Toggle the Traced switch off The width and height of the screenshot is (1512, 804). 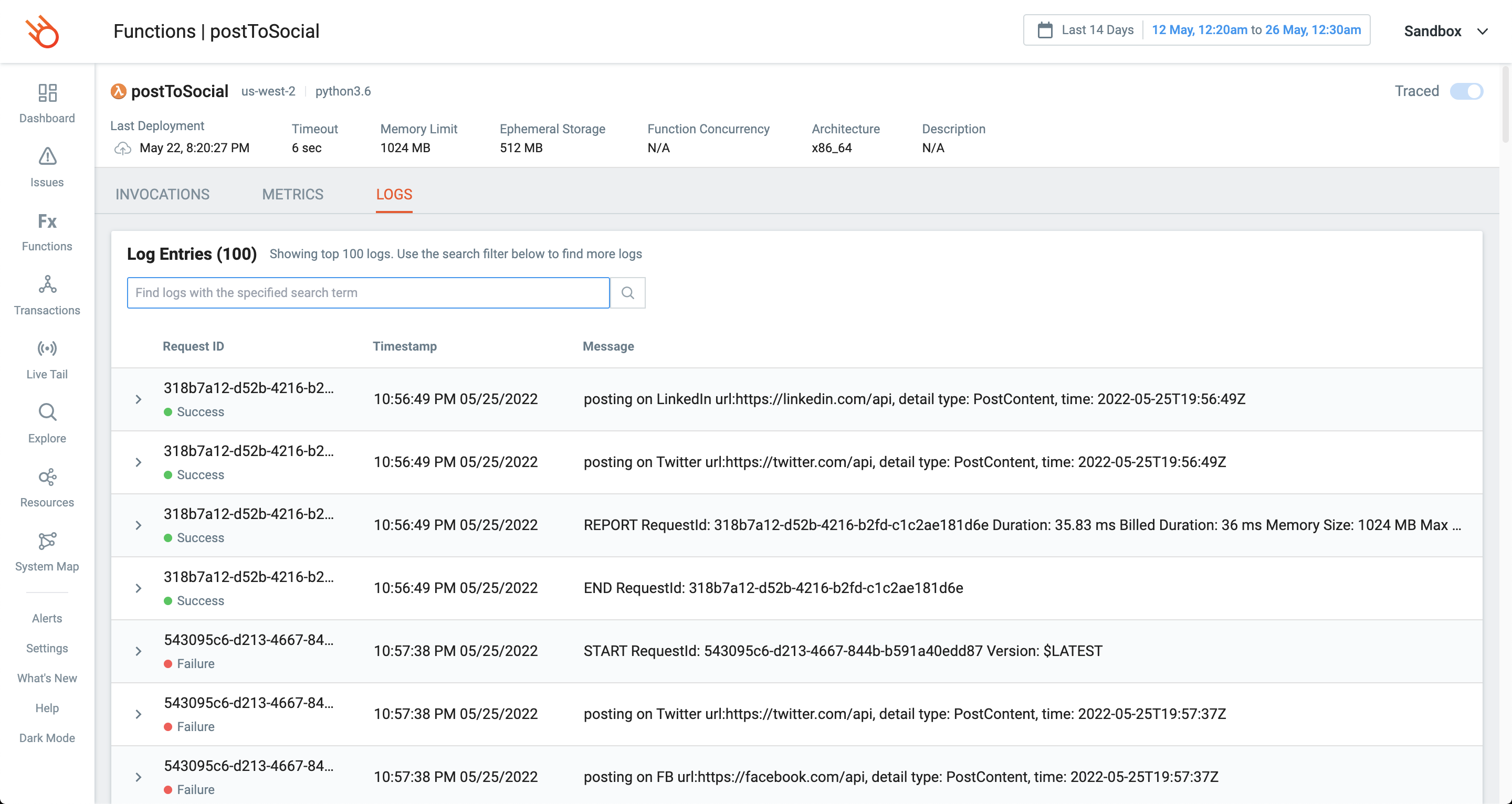pos(1466,91)
